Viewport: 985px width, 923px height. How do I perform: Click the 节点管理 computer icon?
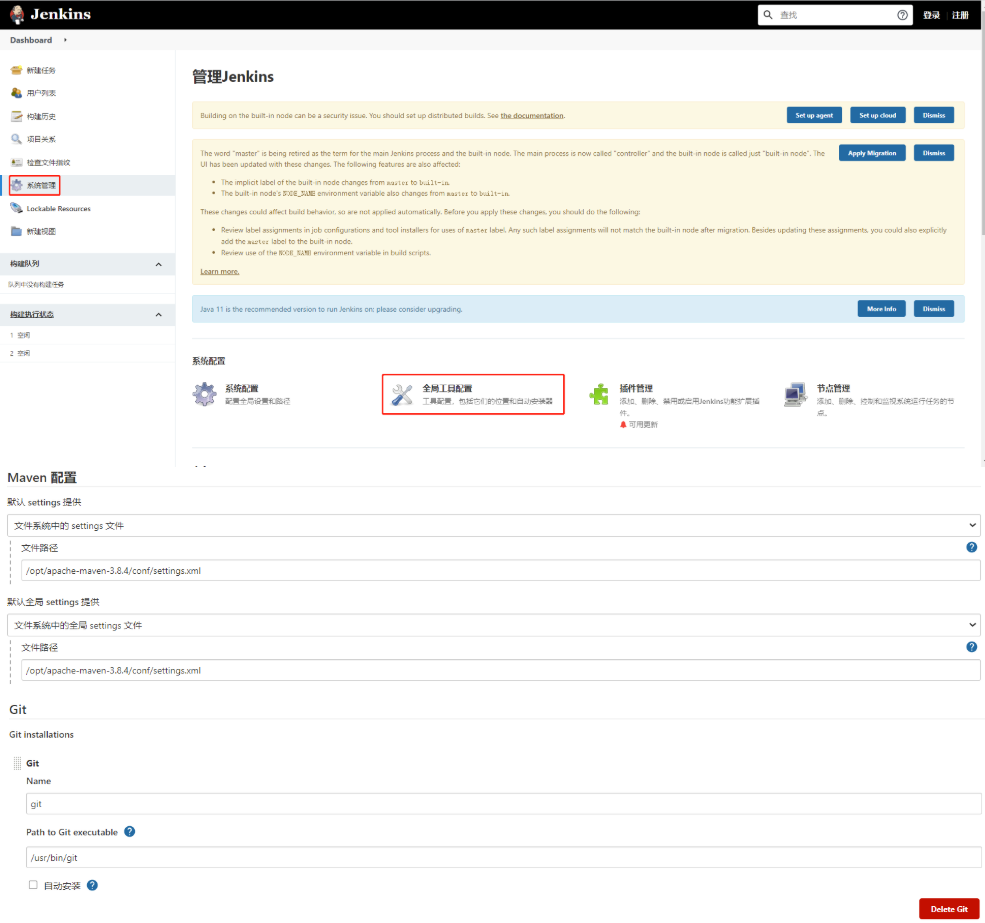796,395
